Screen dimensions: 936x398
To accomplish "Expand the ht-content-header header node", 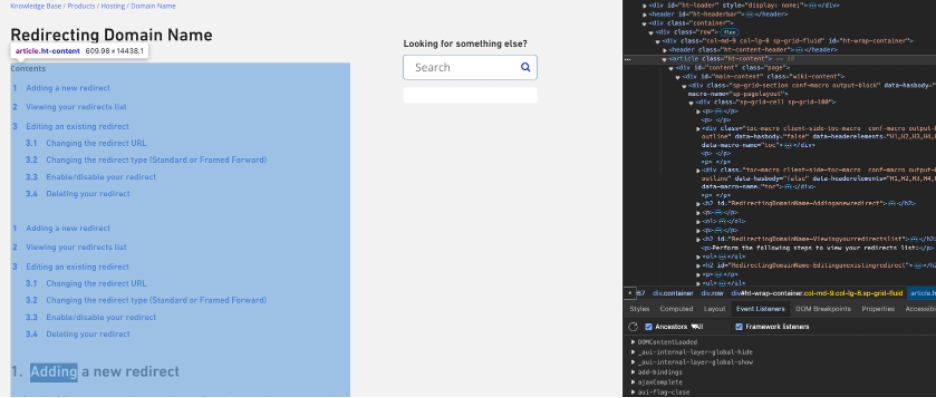I will click(665, 50).
